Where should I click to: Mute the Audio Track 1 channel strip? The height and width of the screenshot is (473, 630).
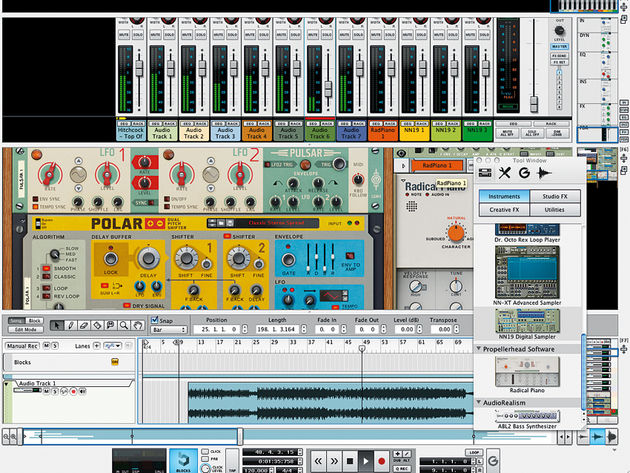[155, 35]
